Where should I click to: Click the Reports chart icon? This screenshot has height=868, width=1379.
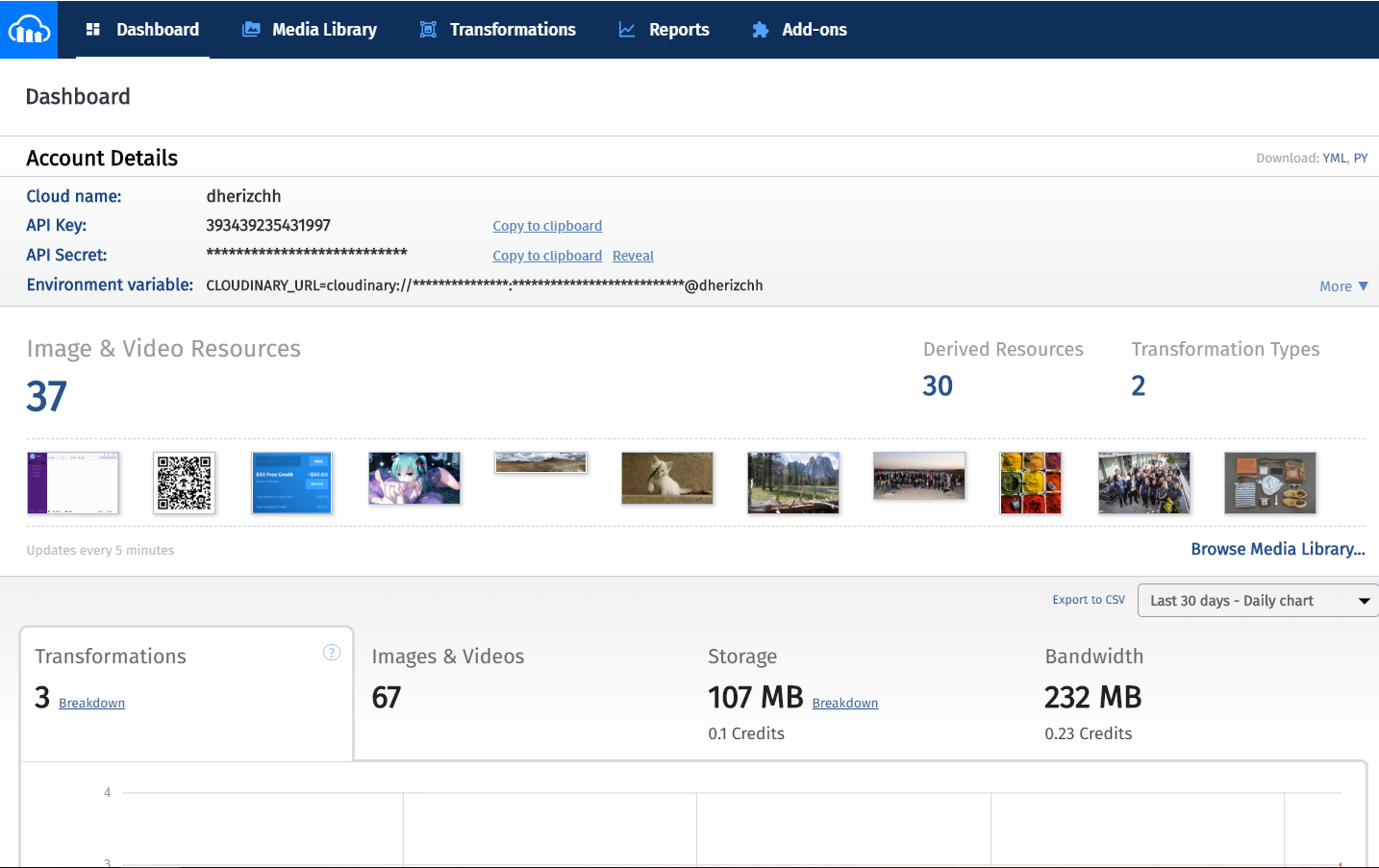point(627,30)
